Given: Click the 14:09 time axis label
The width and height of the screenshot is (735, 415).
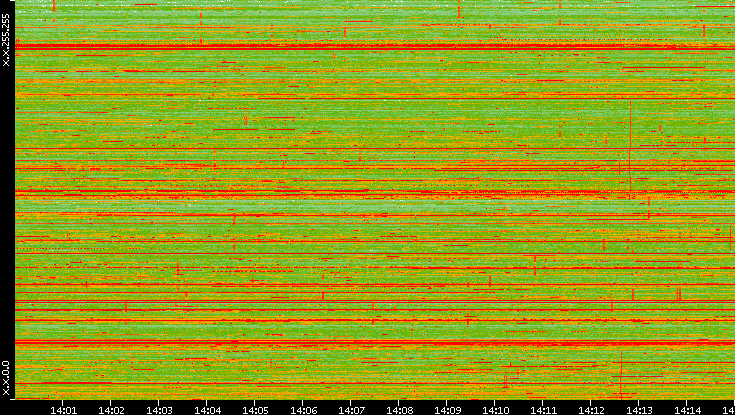Looking at the screenshot, I should click(x=447, y=410).
